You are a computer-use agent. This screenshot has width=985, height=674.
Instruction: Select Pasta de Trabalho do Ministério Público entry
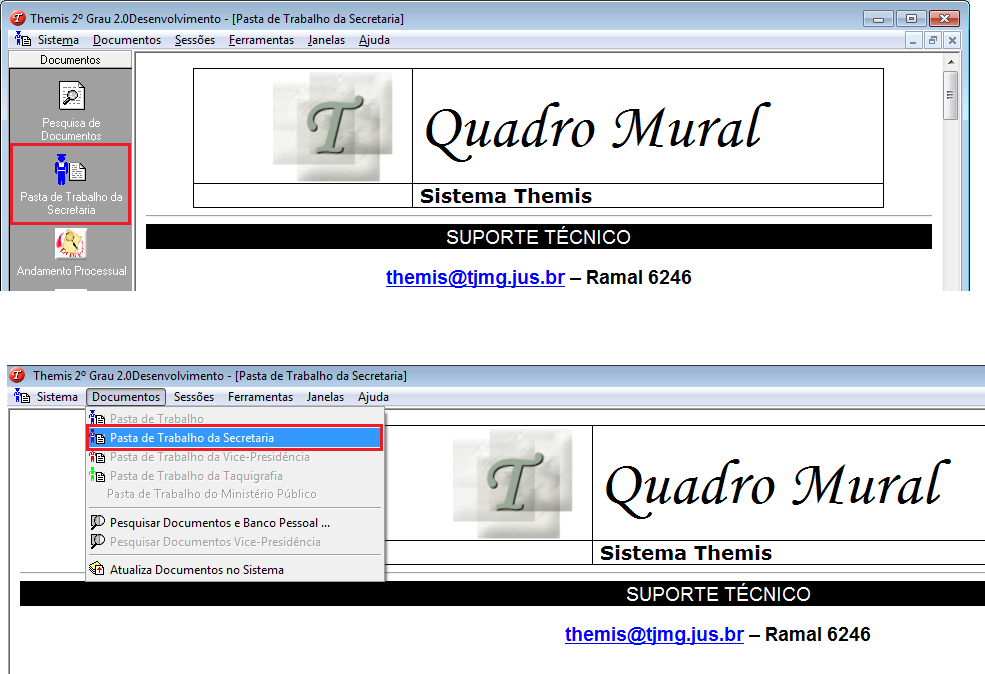(x=234, y=494)
